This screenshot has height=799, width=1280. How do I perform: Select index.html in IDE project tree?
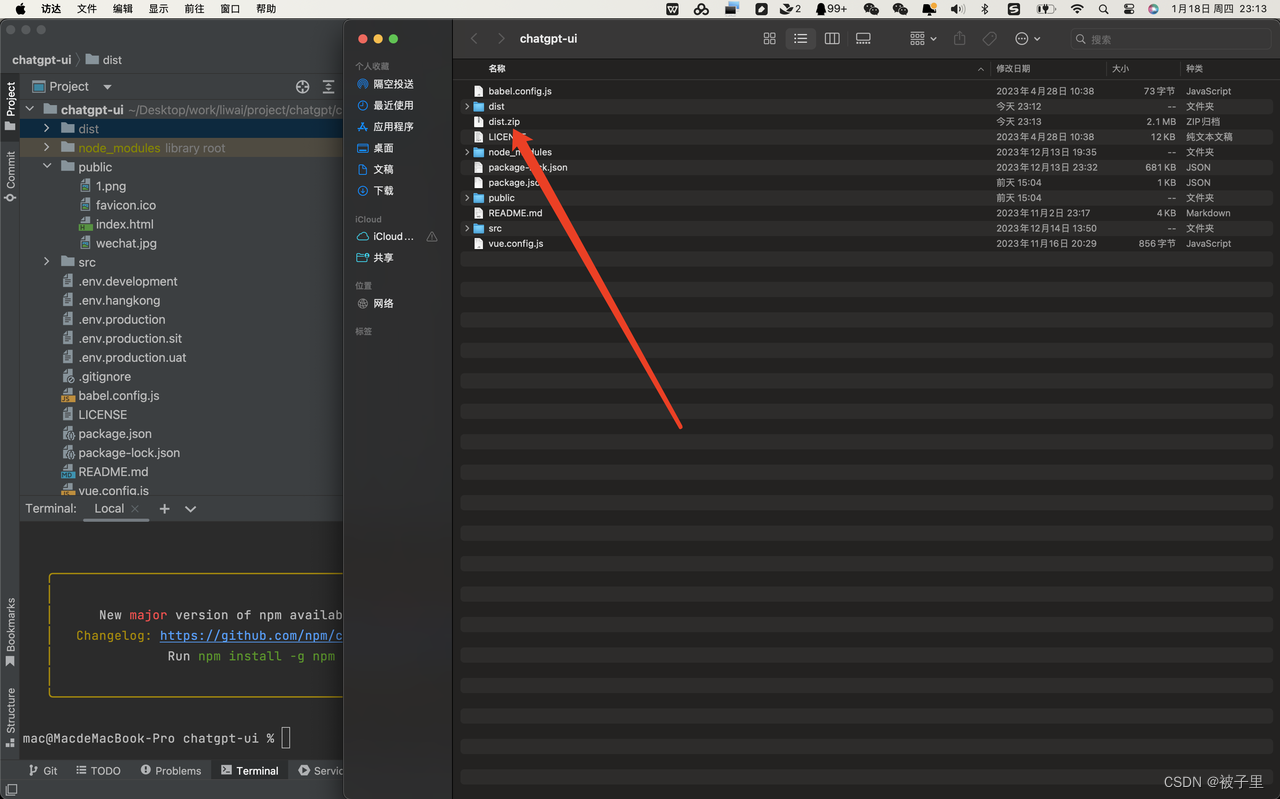point(124,224)
